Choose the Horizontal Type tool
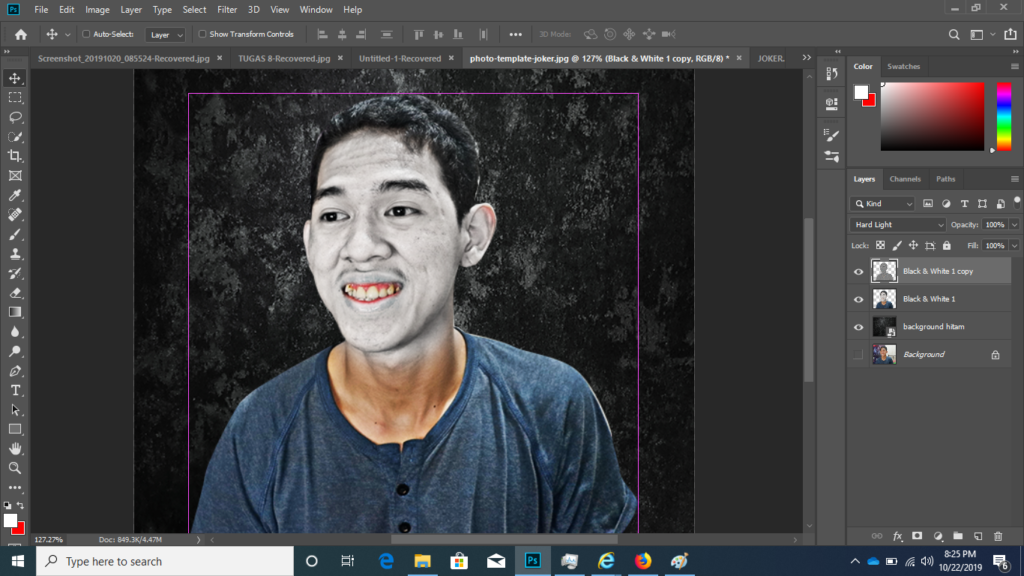 (x=15, y=391)
